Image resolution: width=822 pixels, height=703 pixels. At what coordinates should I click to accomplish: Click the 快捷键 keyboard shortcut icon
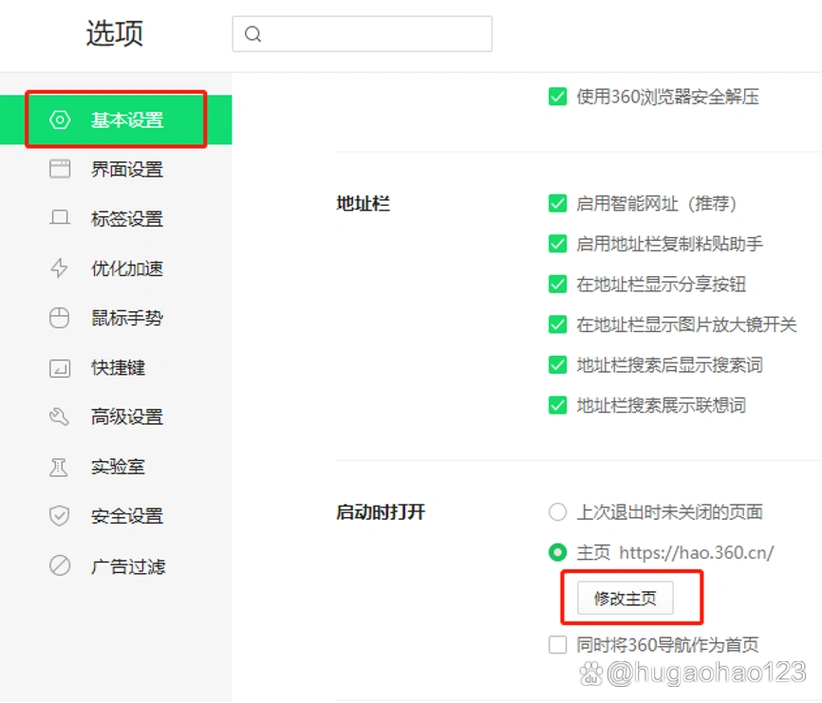click(x=60, y=367)
